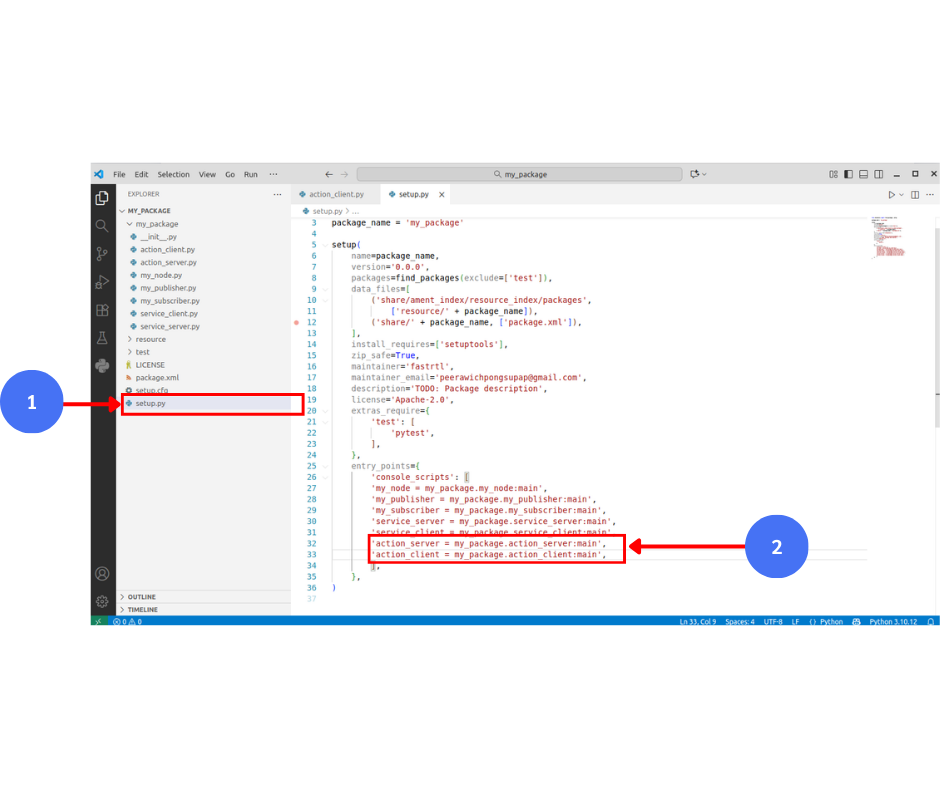Open the Extensions view

click(x=102, y=310)
